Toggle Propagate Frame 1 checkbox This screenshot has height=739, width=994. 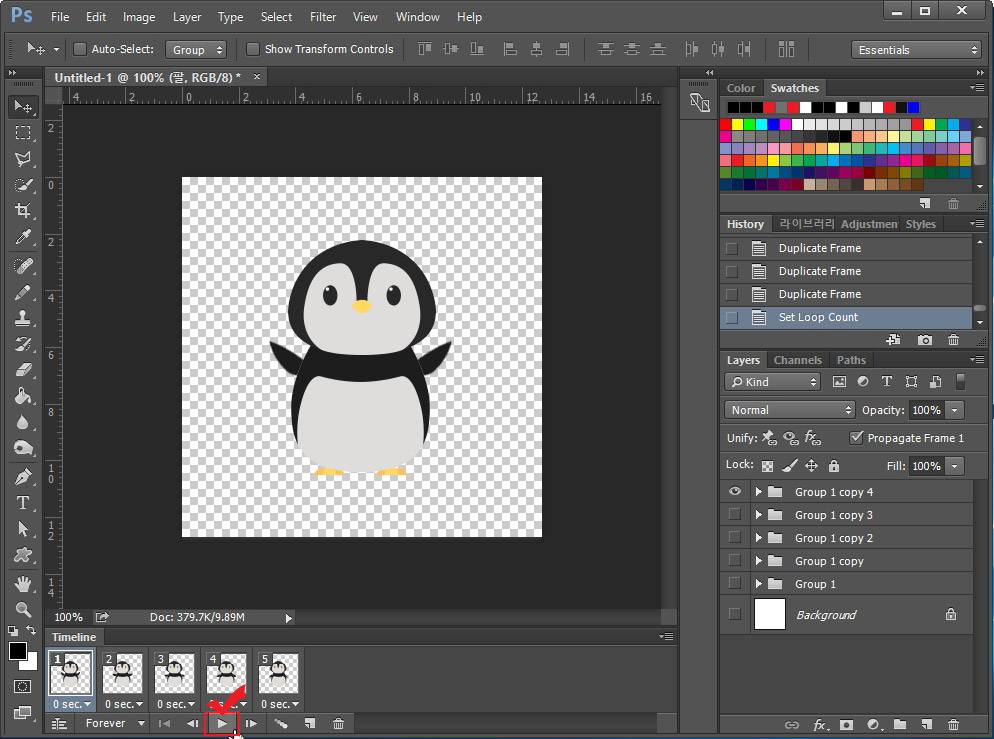pos(856,437)
